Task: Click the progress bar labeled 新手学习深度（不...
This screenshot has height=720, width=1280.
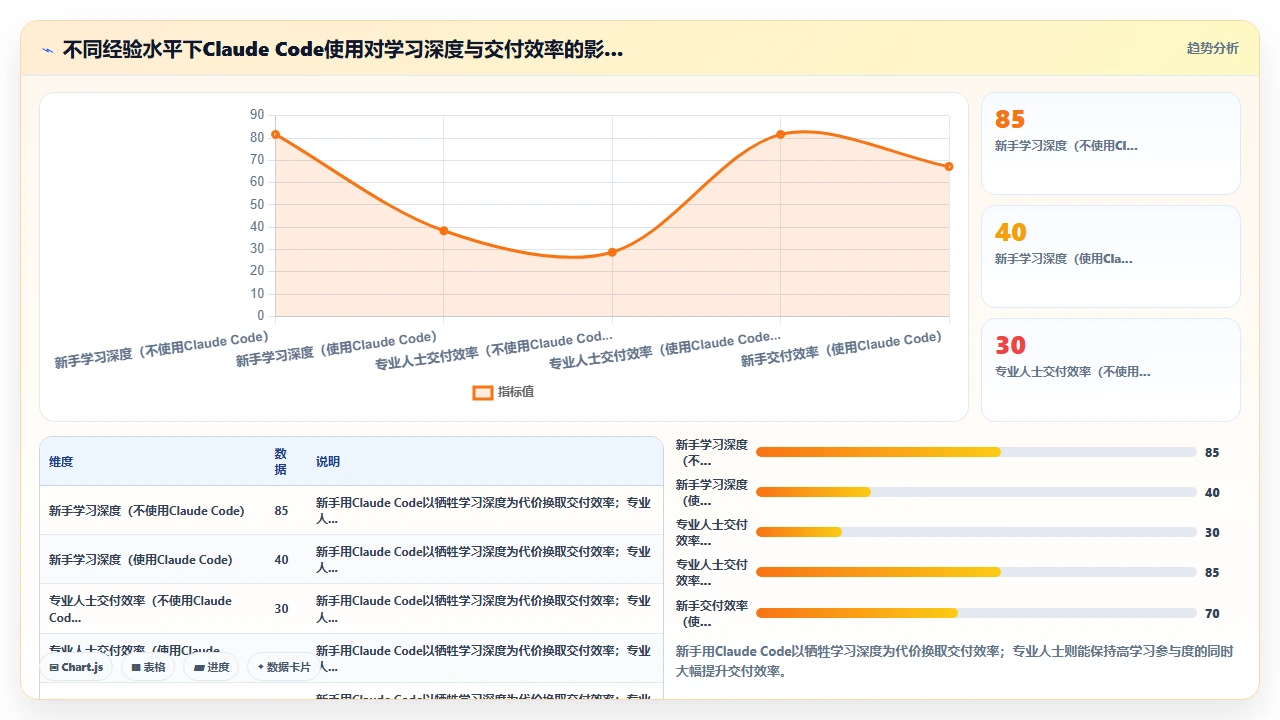Action: tap(976, 452)
